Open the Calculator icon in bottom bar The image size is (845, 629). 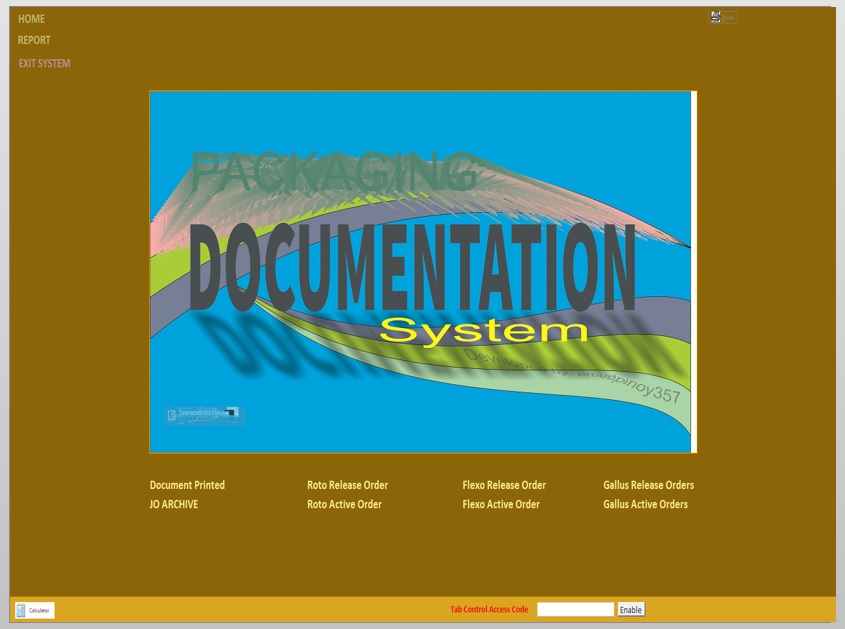tap(34, 610)
